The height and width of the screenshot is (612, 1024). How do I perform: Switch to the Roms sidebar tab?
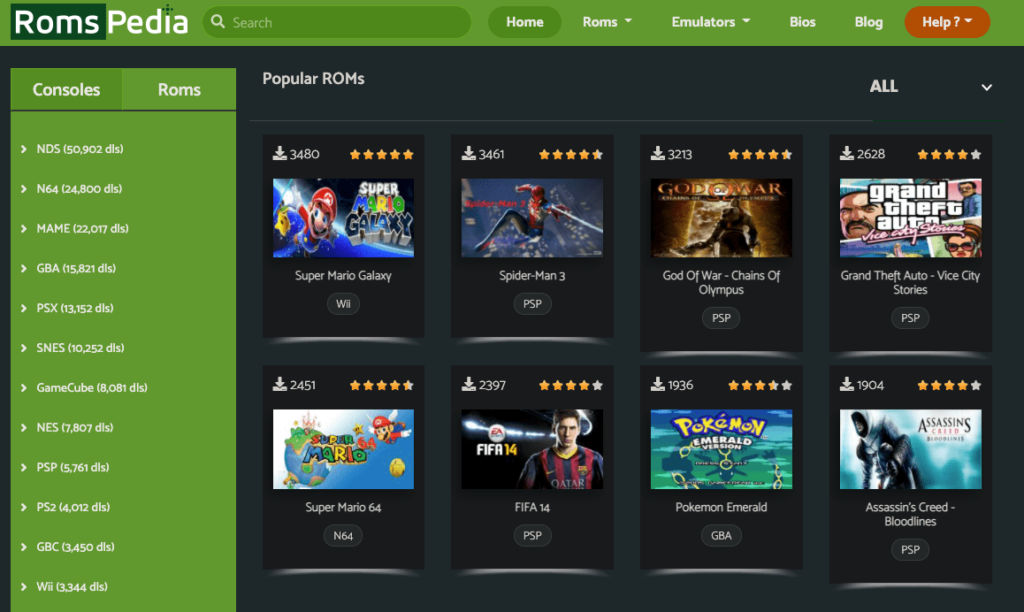pyautogui.click(x=179, y=90)
